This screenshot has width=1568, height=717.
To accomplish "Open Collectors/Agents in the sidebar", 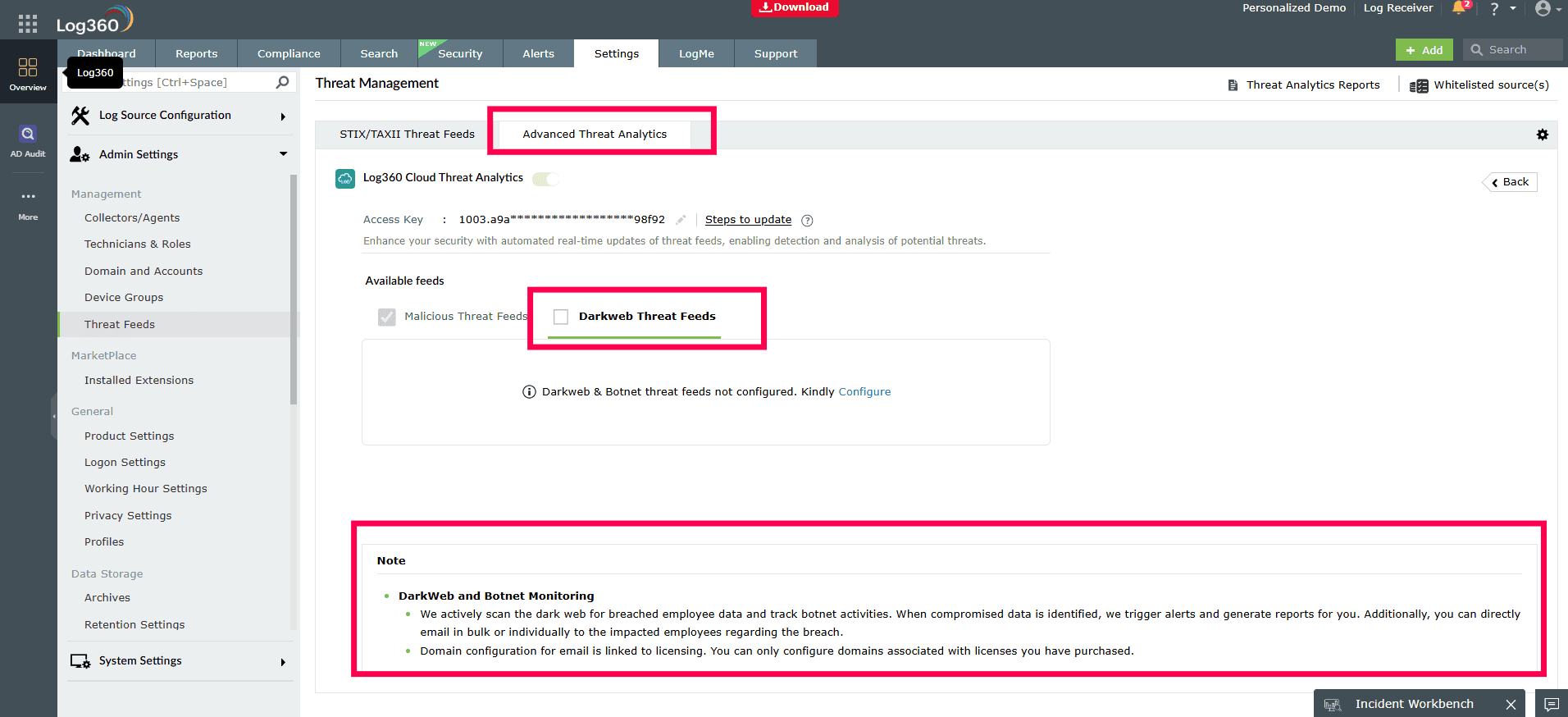I will [132, 218].
